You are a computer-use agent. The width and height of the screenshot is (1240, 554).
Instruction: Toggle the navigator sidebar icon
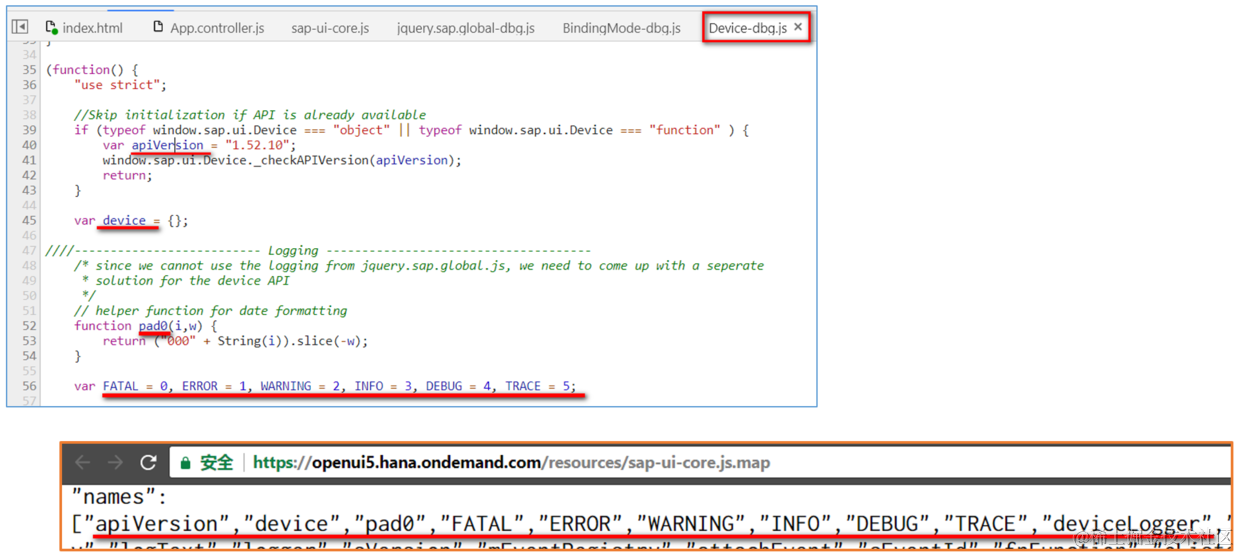20,27
